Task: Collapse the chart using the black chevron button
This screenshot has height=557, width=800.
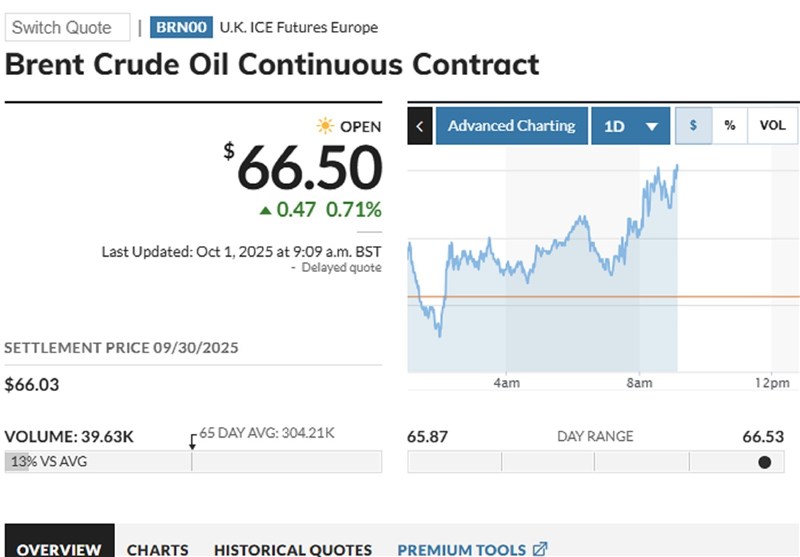Action: [x=420, y=126]
